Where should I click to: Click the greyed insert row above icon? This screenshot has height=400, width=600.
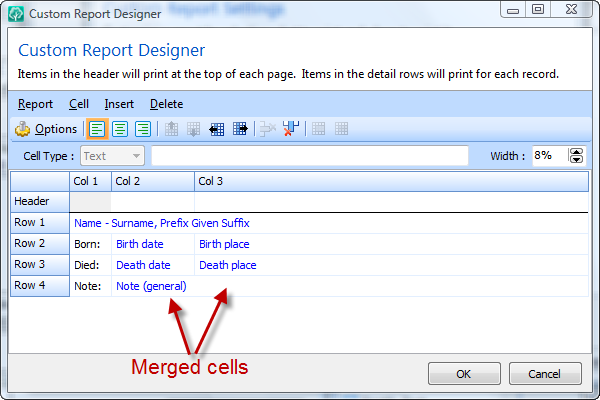(171, 129)
